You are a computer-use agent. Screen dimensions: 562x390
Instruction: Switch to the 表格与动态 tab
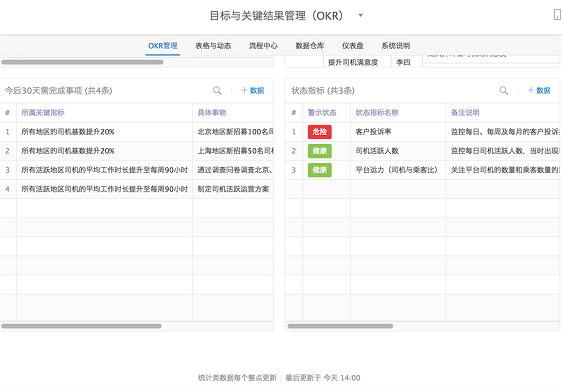pyautogui.click(x=213, y=46)
